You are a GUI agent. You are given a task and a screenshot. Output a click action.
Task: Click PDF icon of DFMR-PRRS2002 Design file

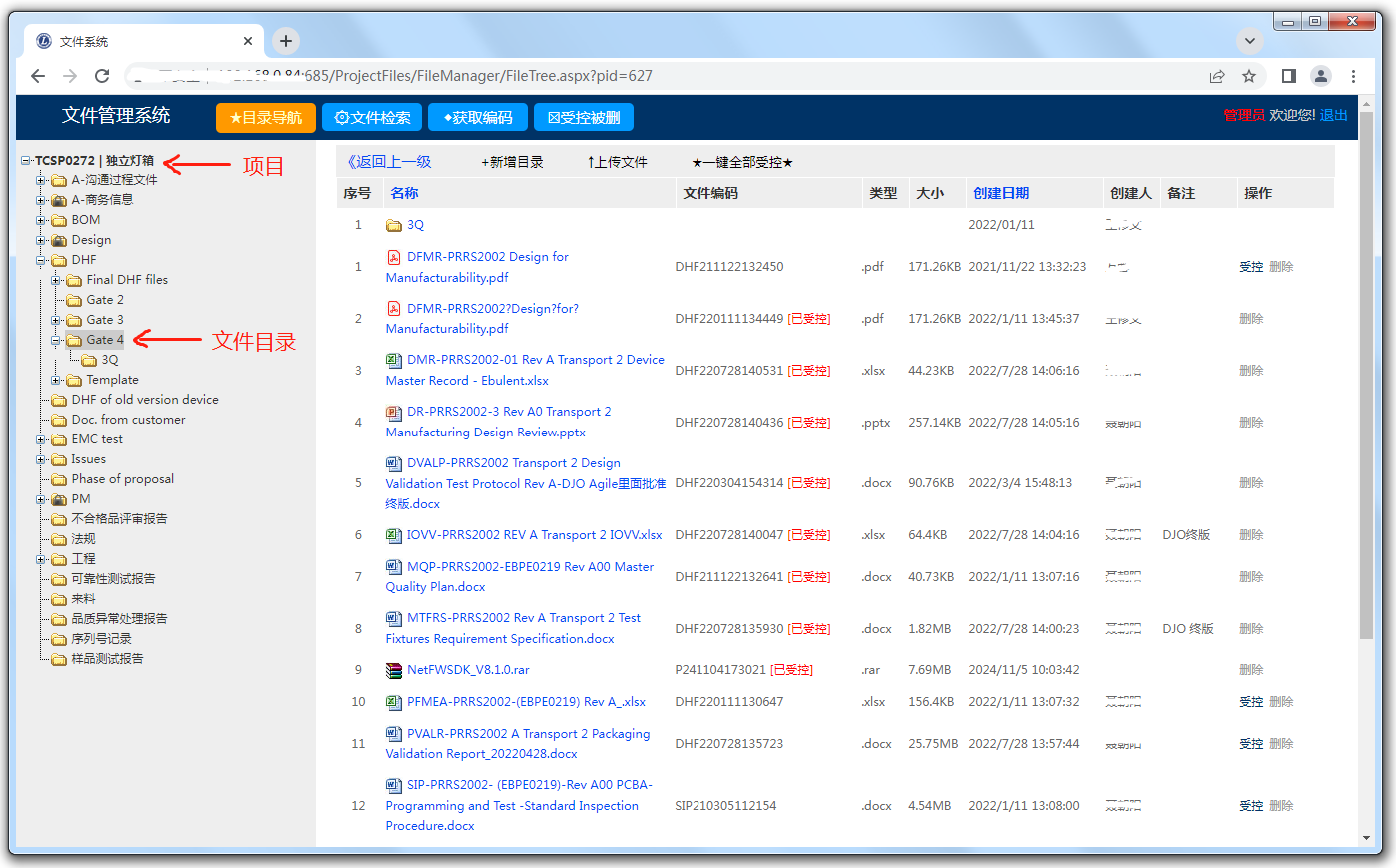tap(394, 257)
